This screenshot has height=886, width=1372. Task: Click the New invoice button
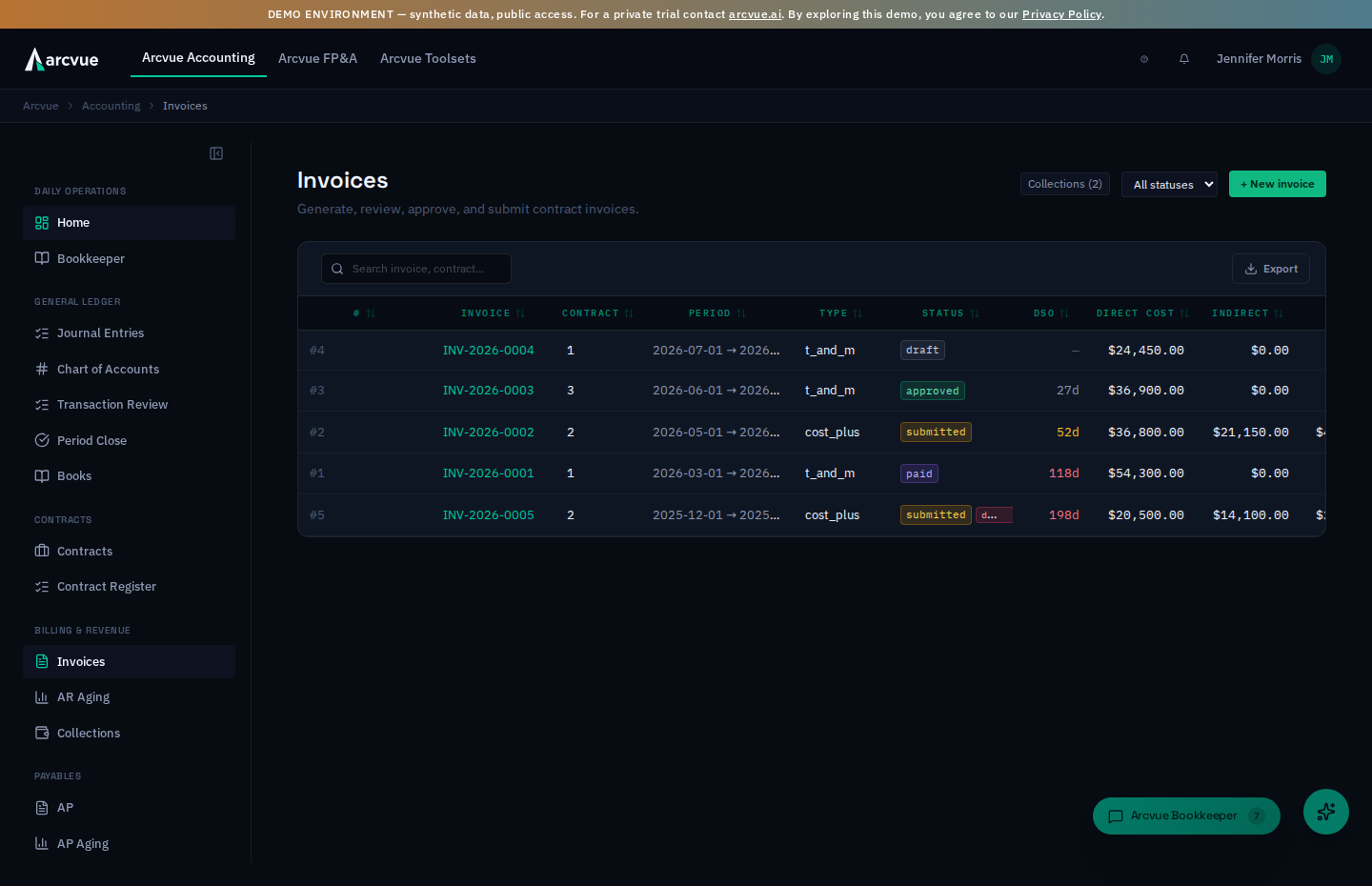[1277, 184]
